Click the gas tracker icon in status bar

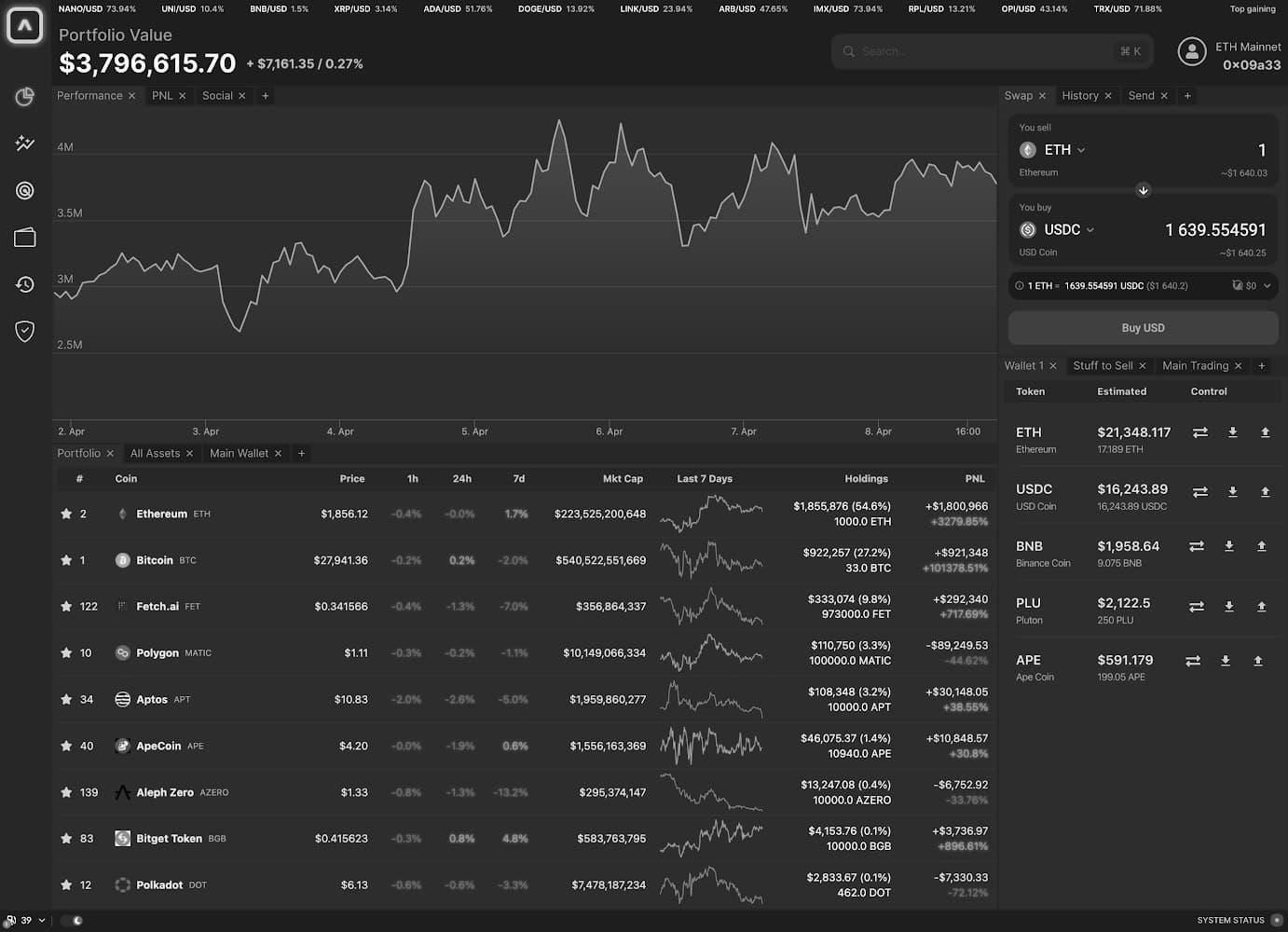pos(10,920)
